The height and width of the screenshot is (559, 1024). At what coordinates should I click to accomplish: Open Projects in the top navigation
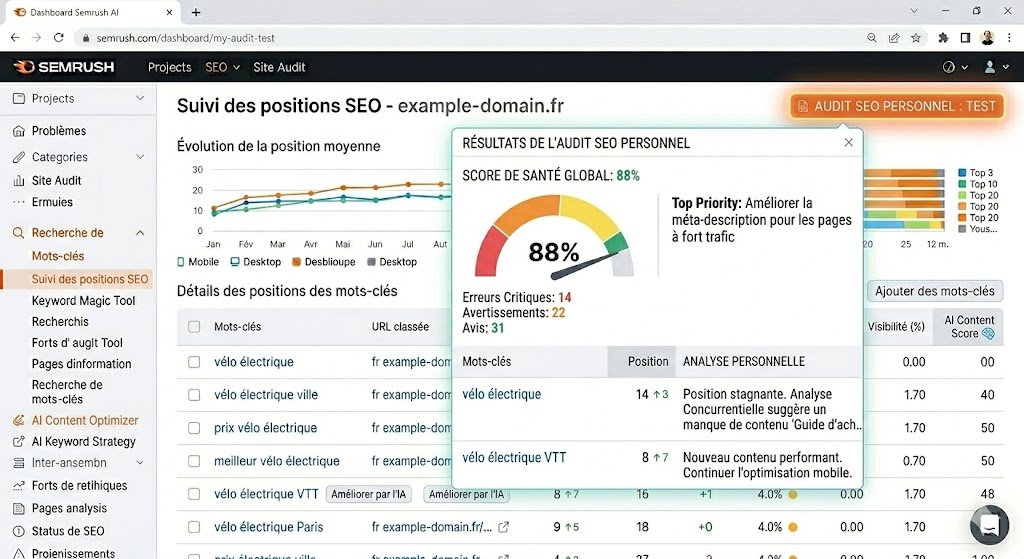click(x=169, y=67)
